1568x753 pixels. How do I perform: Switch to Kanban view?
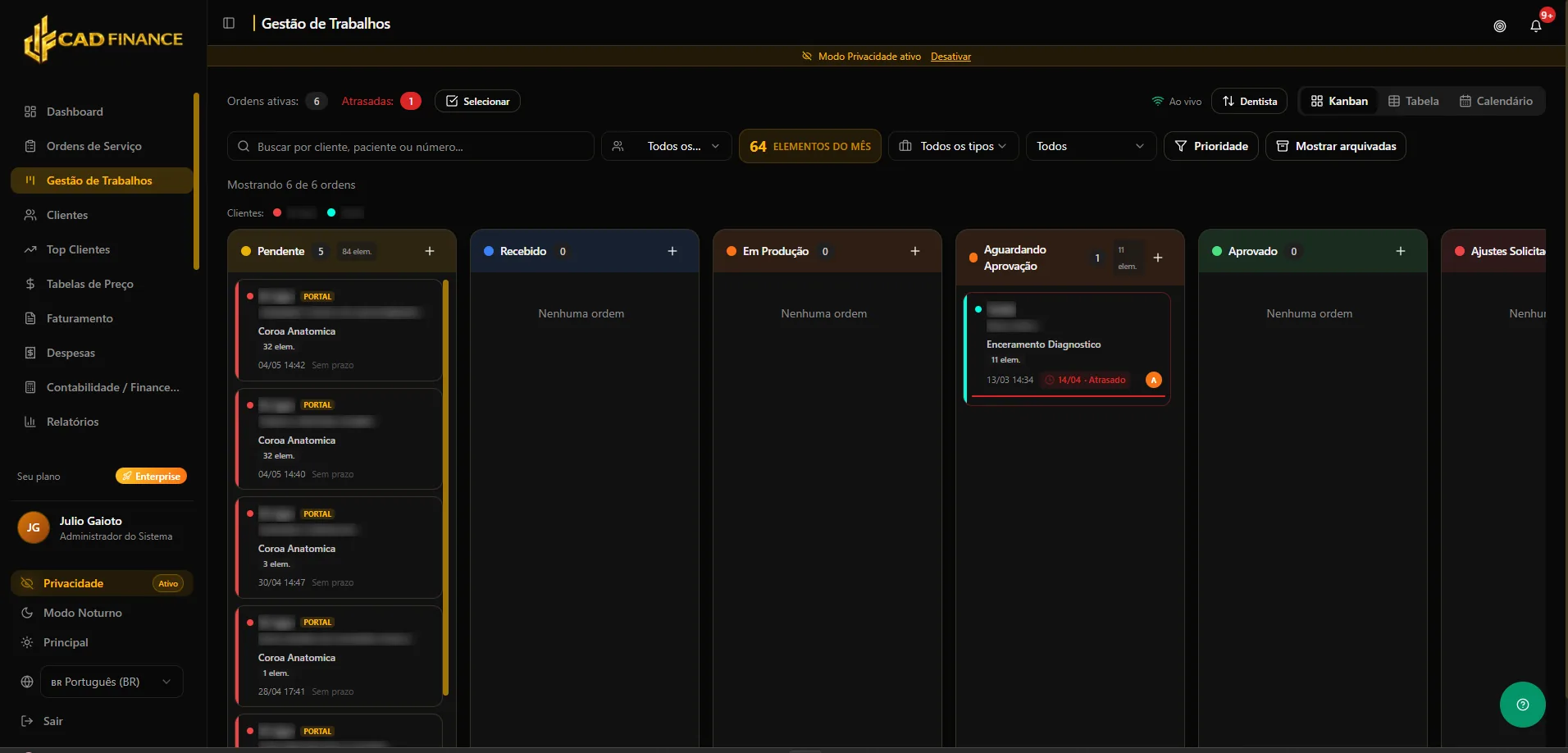pos(1339,101)
